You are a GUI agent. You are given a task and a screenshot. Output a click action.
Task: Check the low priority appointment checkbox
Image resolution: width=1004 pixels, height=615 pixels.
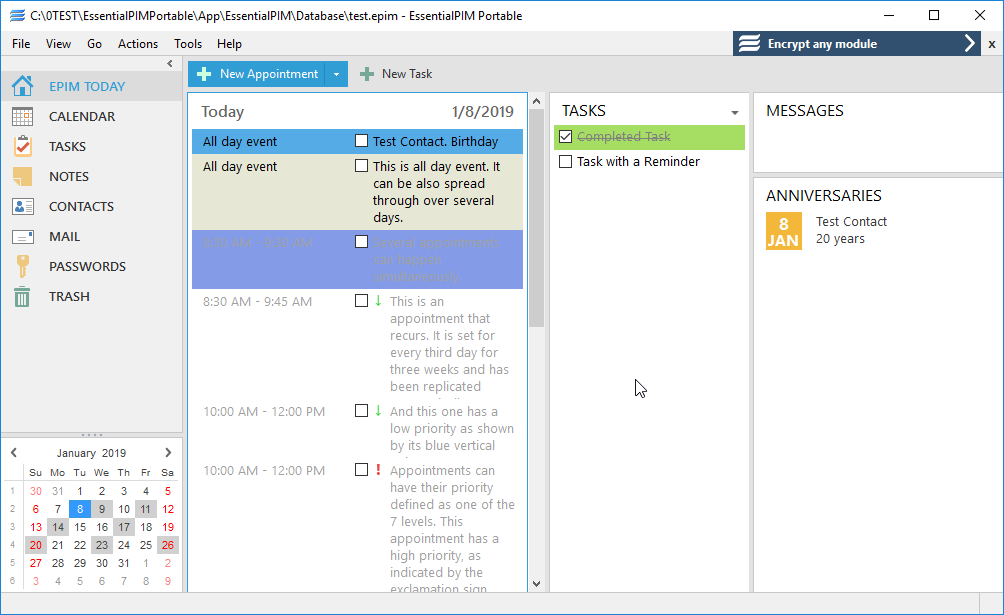(x=362, y=411)
